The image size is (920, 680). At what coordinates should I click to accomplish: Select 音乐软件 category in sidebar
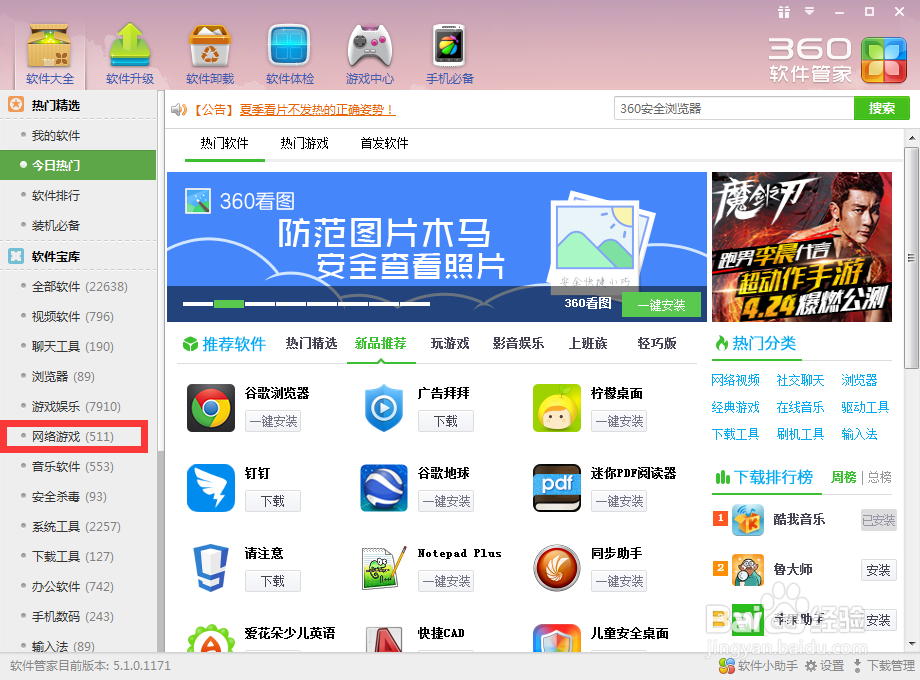(x=58, y=466)
